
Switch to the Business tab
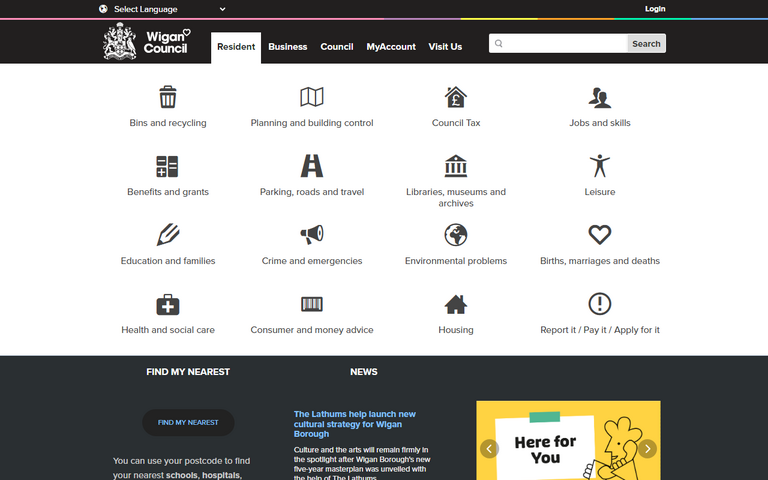[288, 47]
